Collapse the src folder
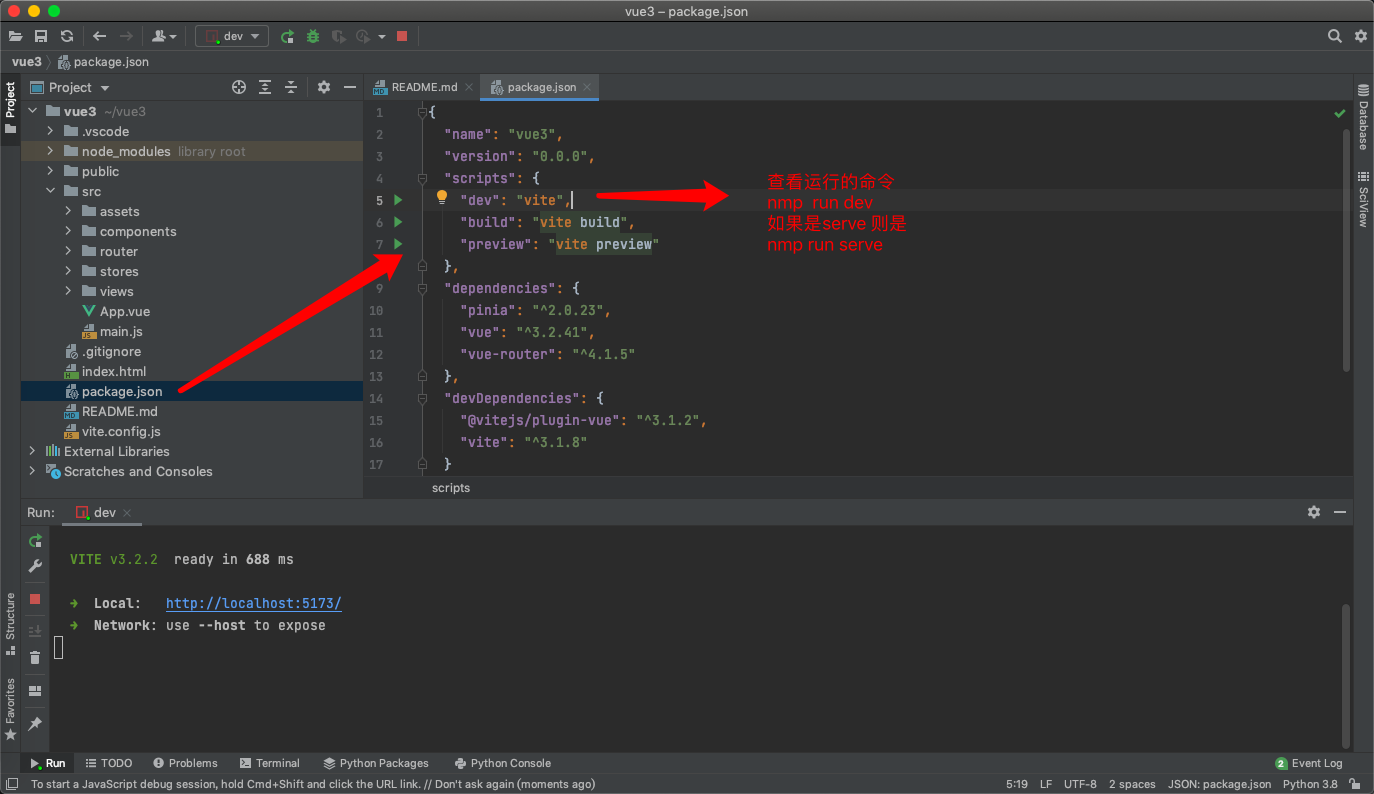 pyautogui.click(x=51, y=192)
